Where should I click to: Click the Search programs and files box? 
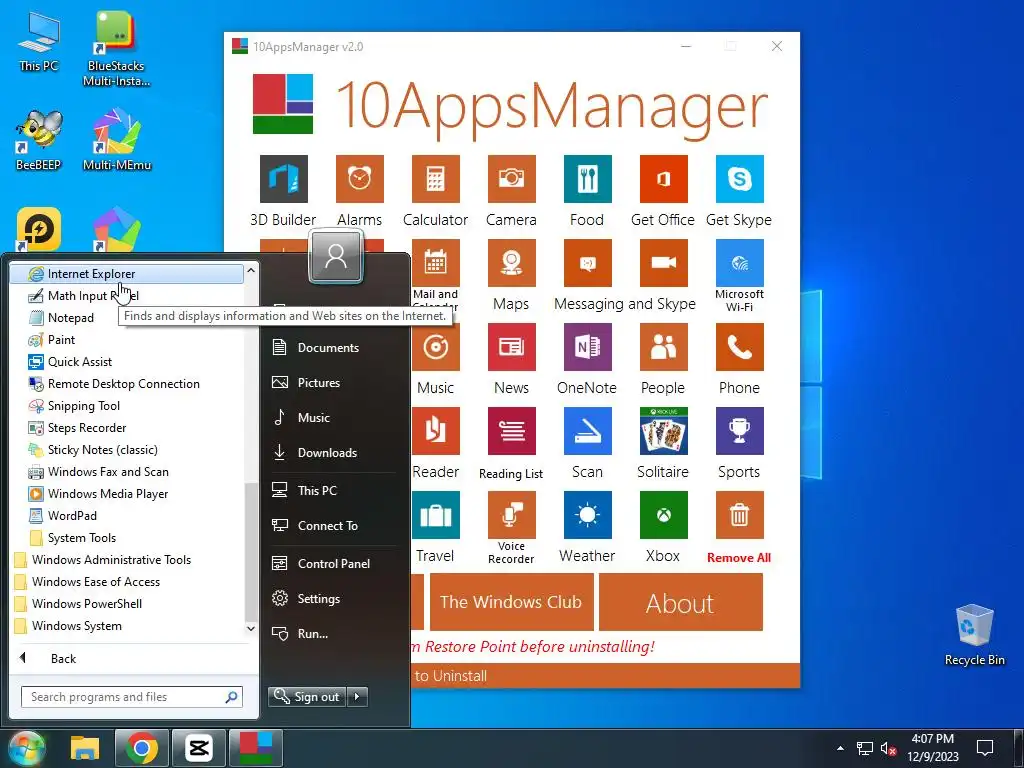click(x=132, y=697)
